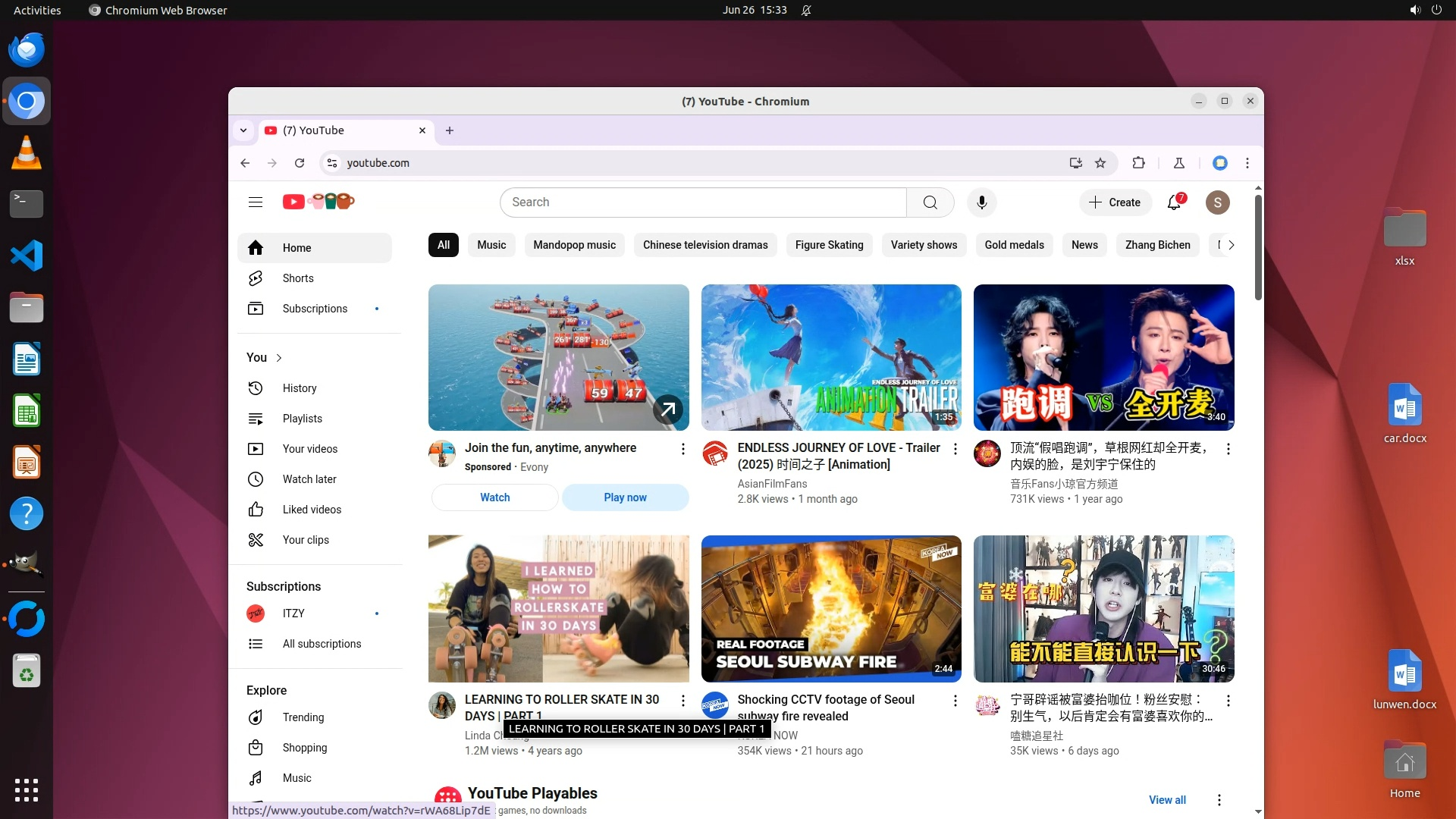Click the Create button
This screenshot has width=1456, height=819.
1115,202
